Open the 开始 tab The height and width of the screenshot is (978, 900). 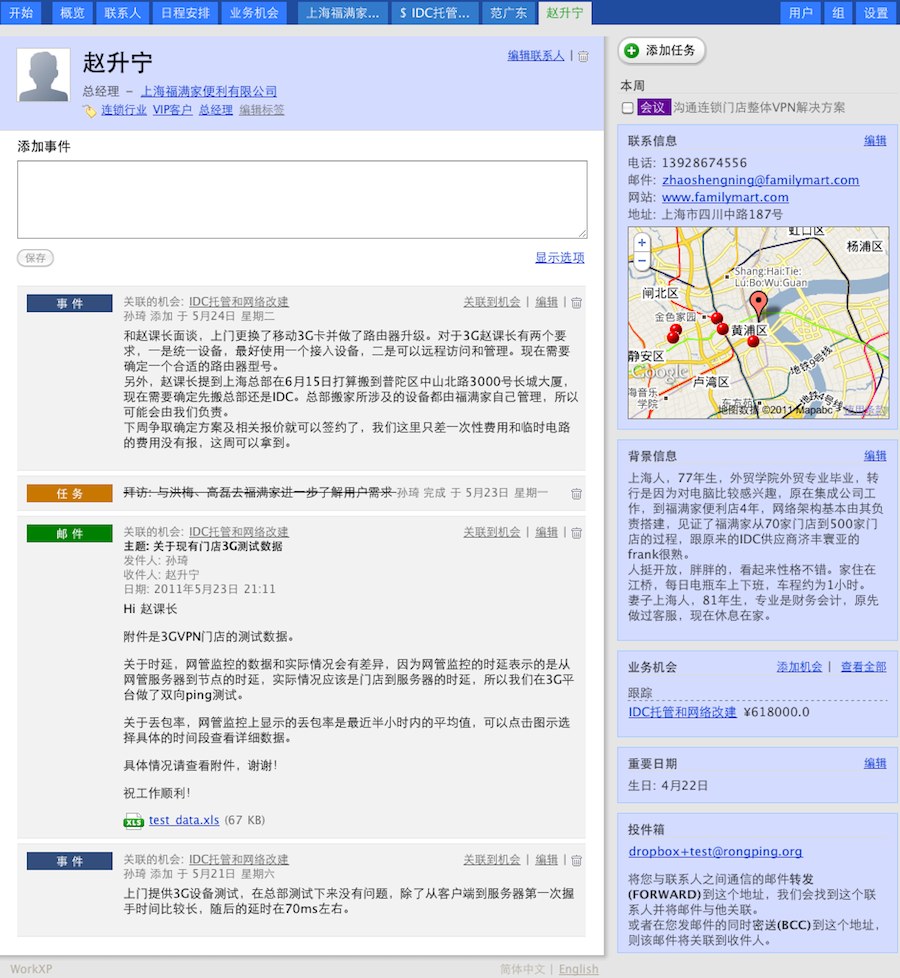pyautogui.click(x=21, y=12)
